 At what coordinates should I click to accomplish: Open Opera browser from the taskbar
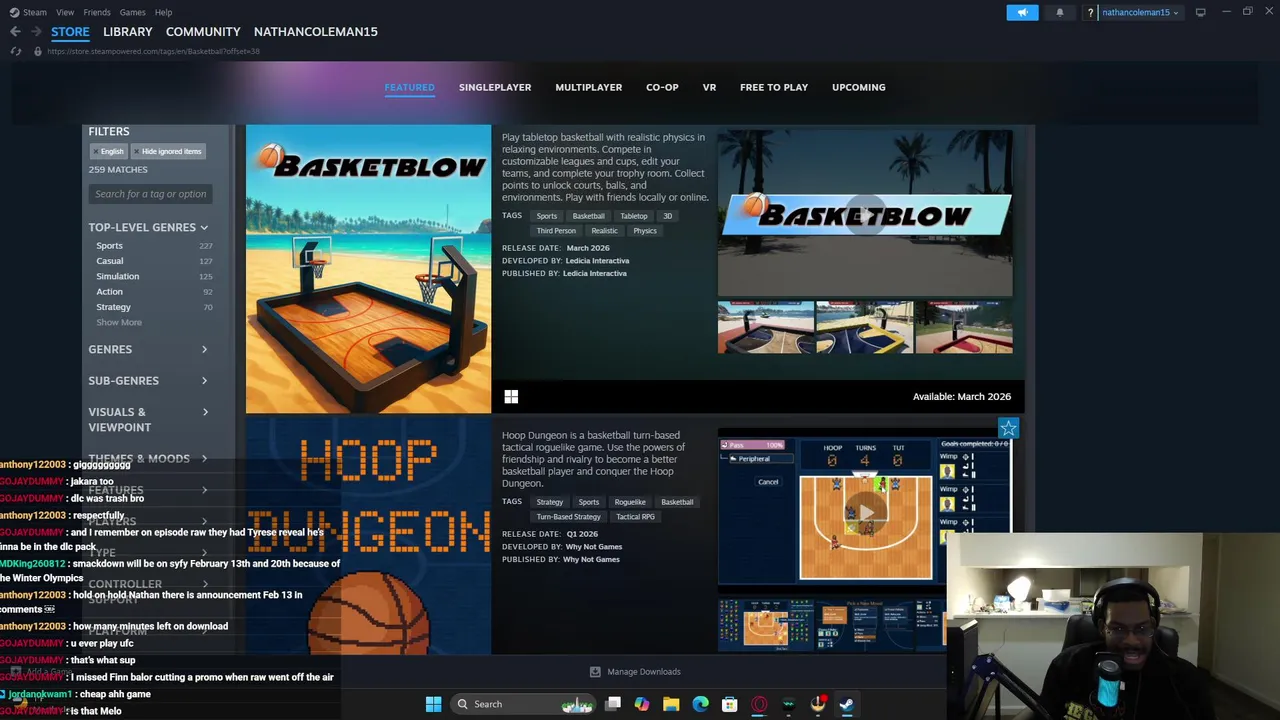click(x=759, y=704)
